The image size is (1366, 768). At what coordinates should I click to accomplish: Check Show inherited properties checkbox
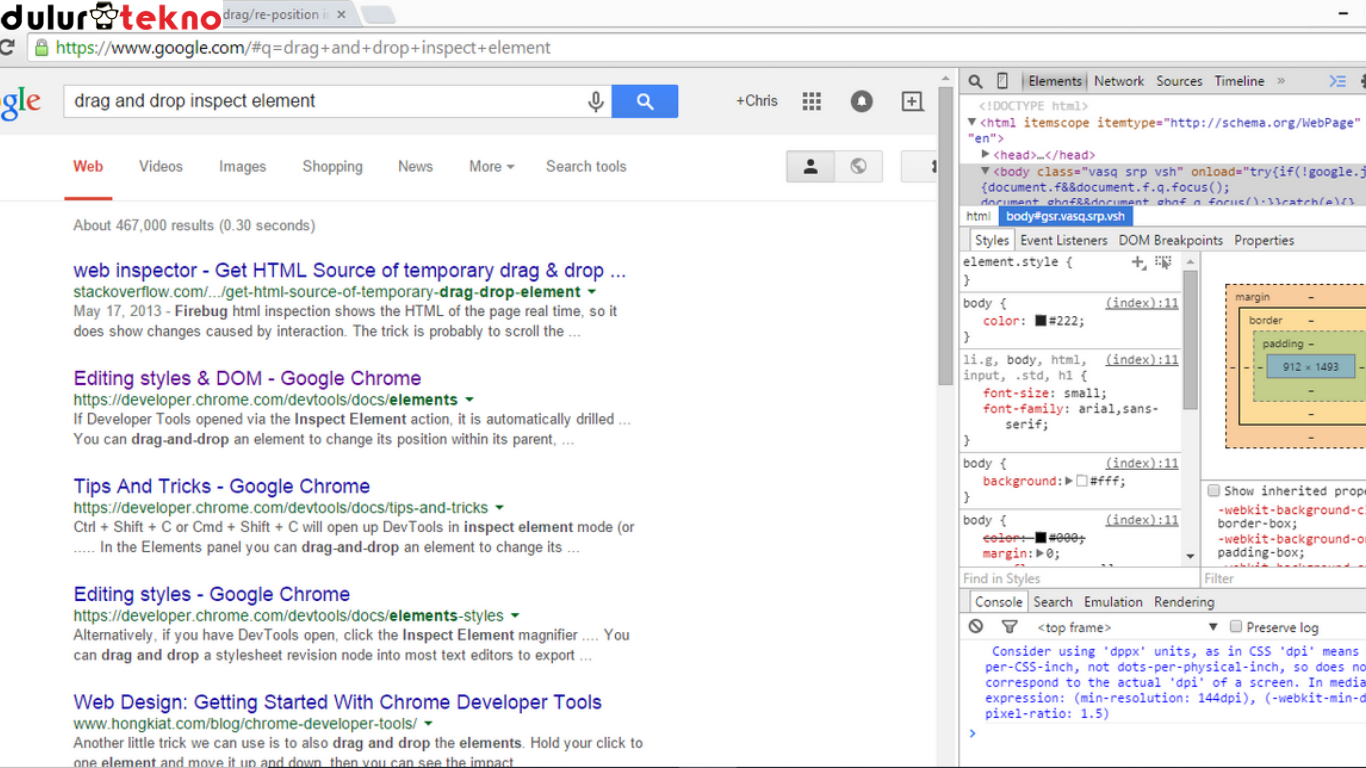click(1214, 491)
